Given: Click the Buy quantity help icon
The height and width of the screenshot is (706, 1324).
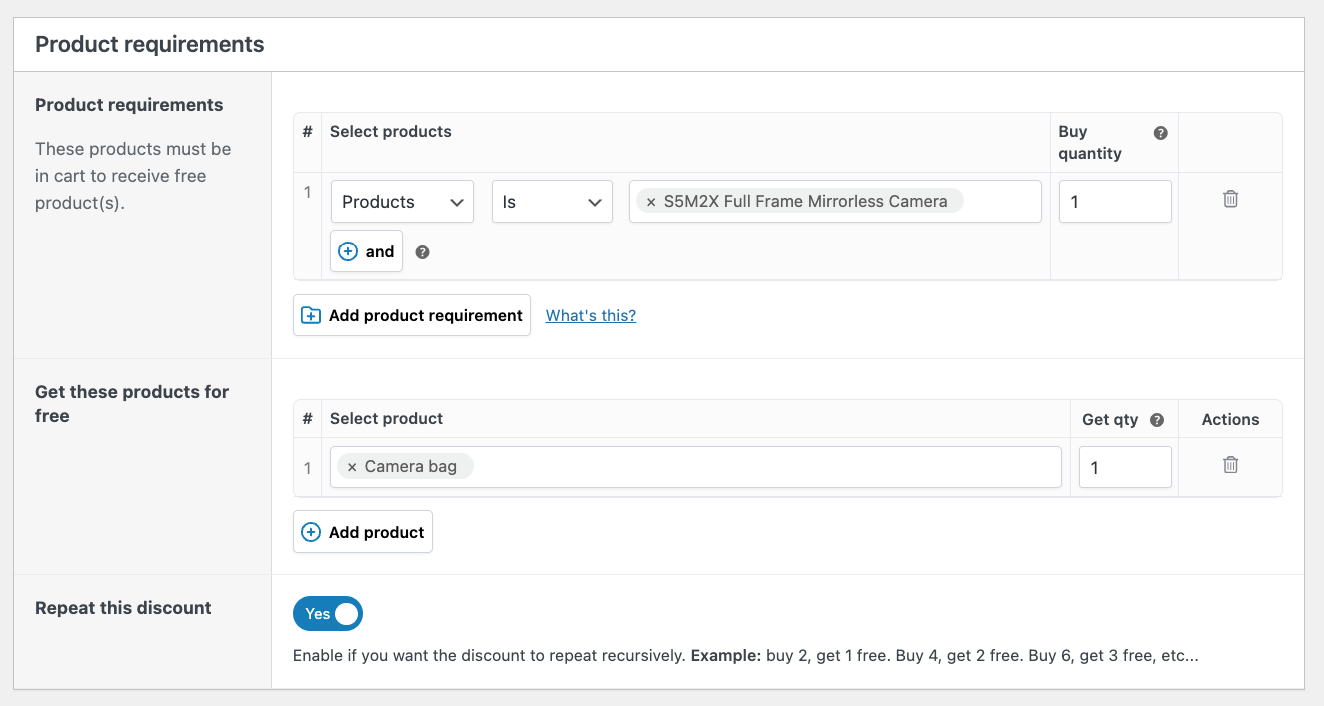Looking at the screenshot, I should tap(1160, 133).
